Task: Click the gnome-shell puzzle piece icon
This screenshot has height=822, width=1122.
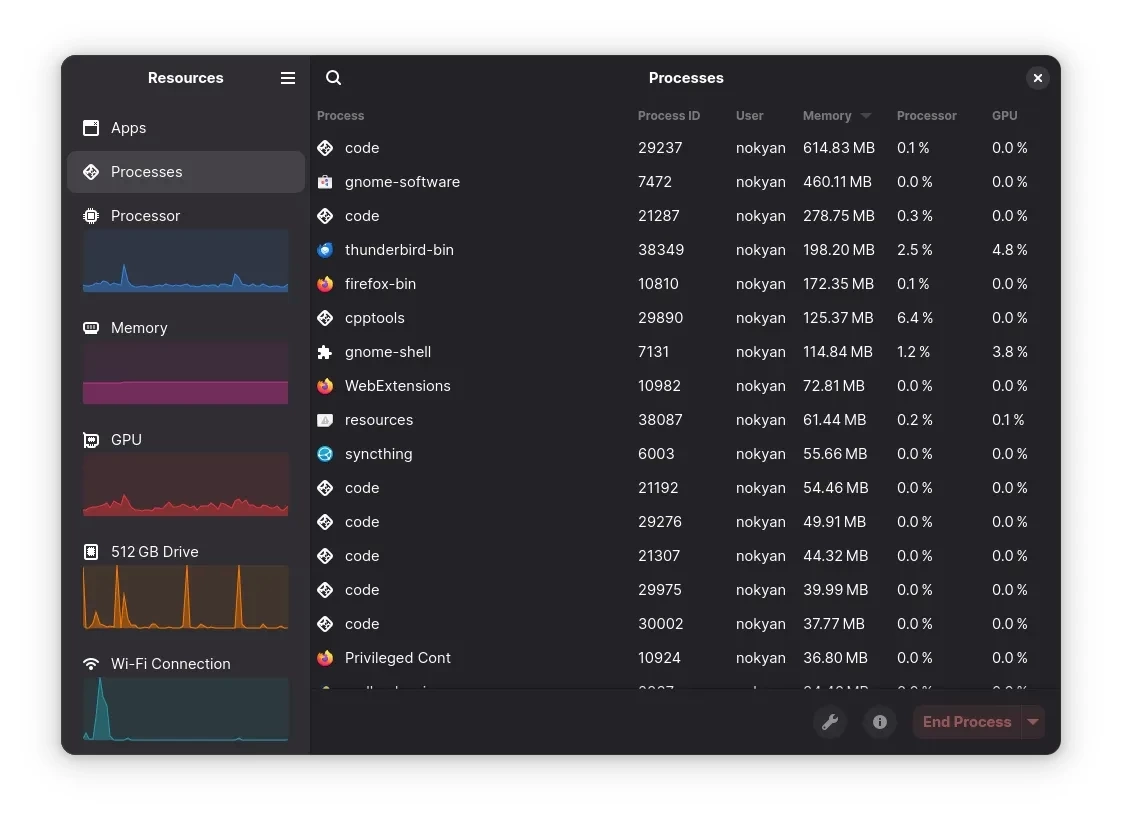Action: (325, 352)
